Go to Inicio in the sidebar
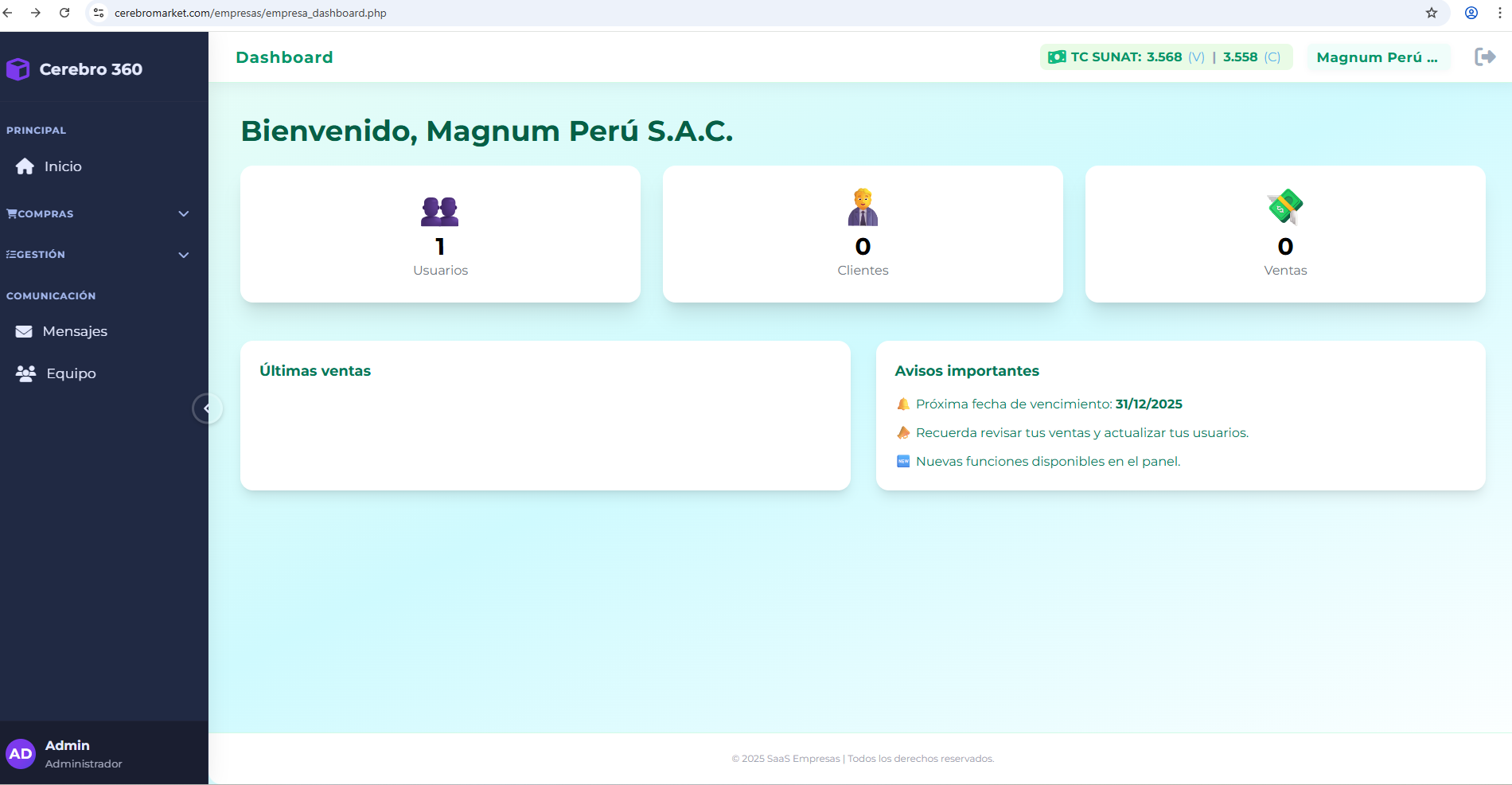 click(62, 166)
